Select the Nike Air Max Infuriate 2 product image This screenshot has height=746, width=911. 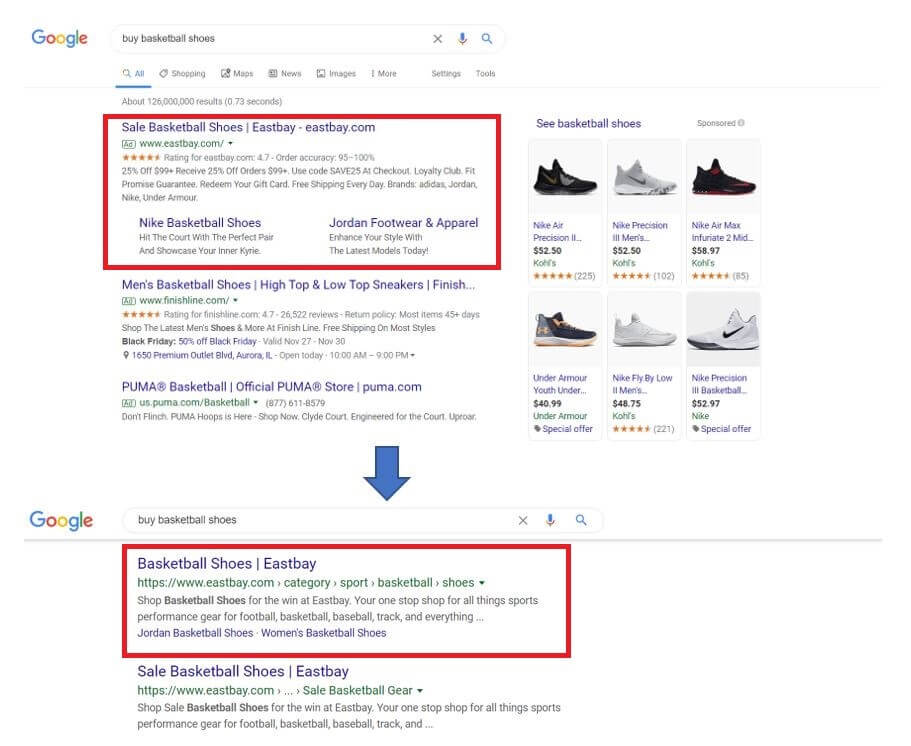(x=723, y=177)
